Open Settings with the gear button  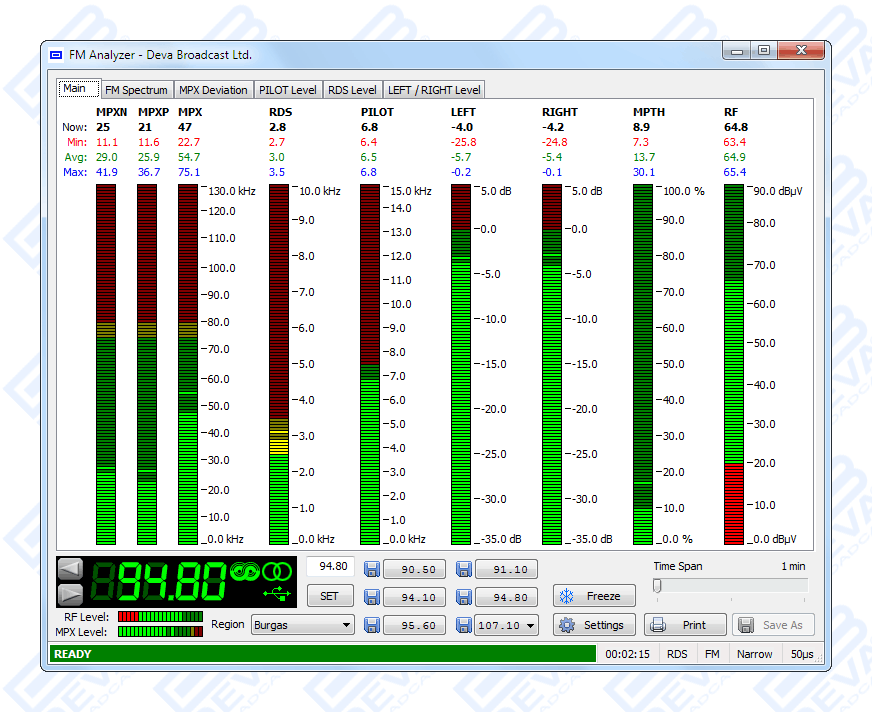coord(593,625)
